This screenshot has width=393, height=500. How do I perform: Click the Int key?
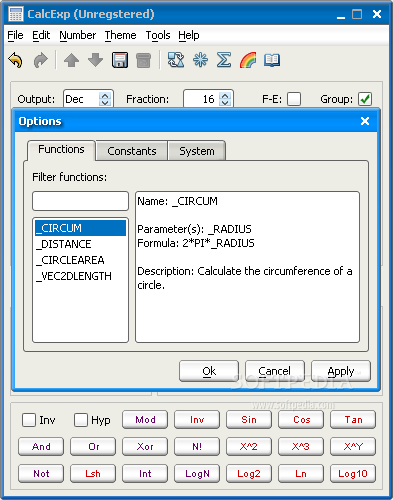pyautogui.click(x=145, y=474)
